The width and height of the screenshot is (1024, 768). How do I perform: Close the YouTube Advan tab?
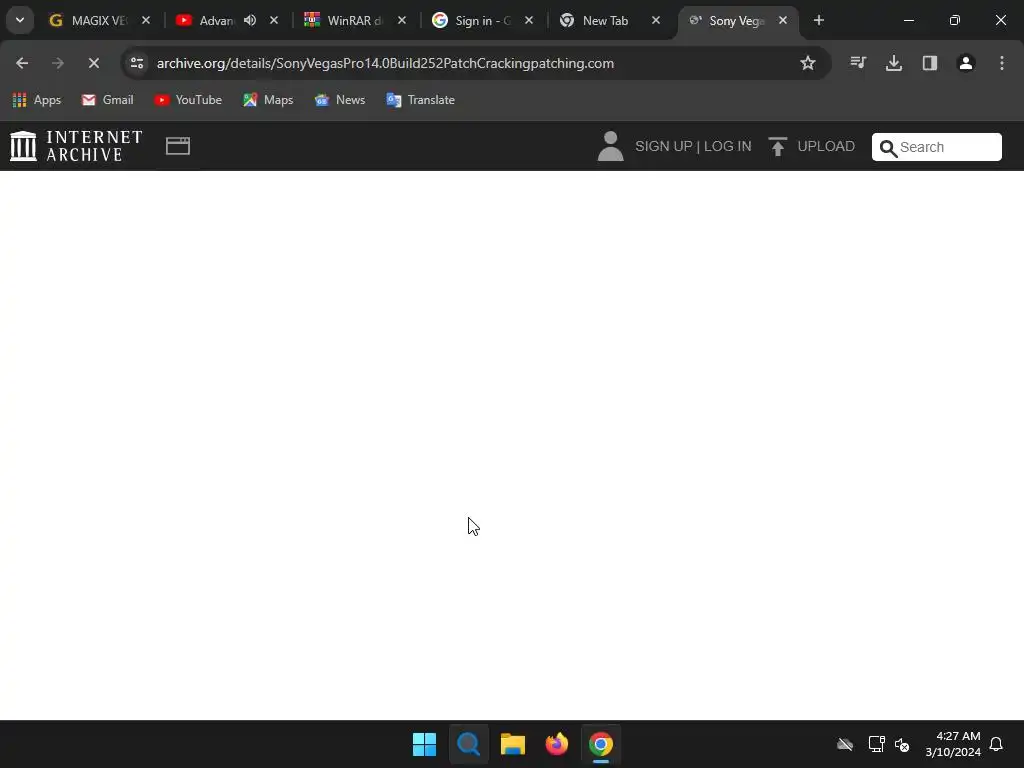[x=274, y=21]
